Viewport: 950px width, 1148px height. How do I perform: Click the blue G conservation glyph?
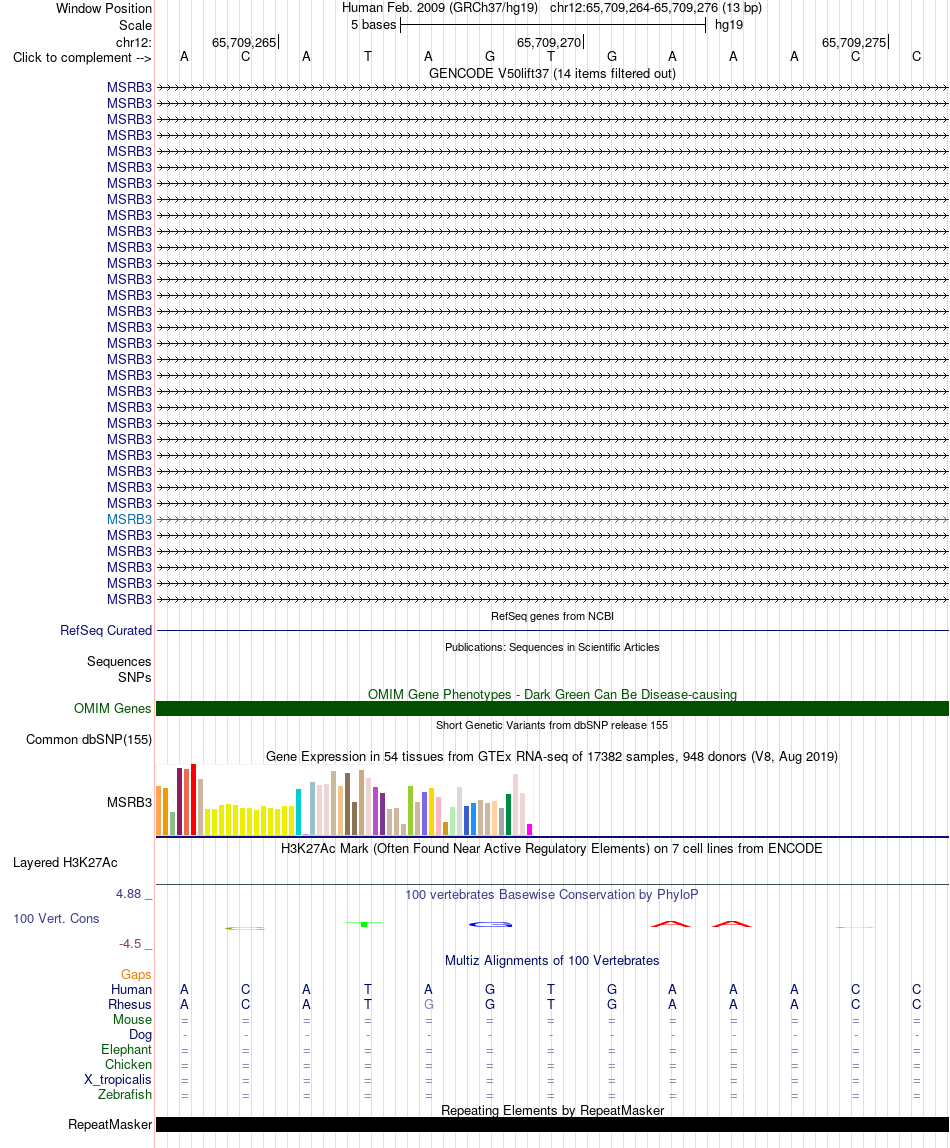coord(490,925)
